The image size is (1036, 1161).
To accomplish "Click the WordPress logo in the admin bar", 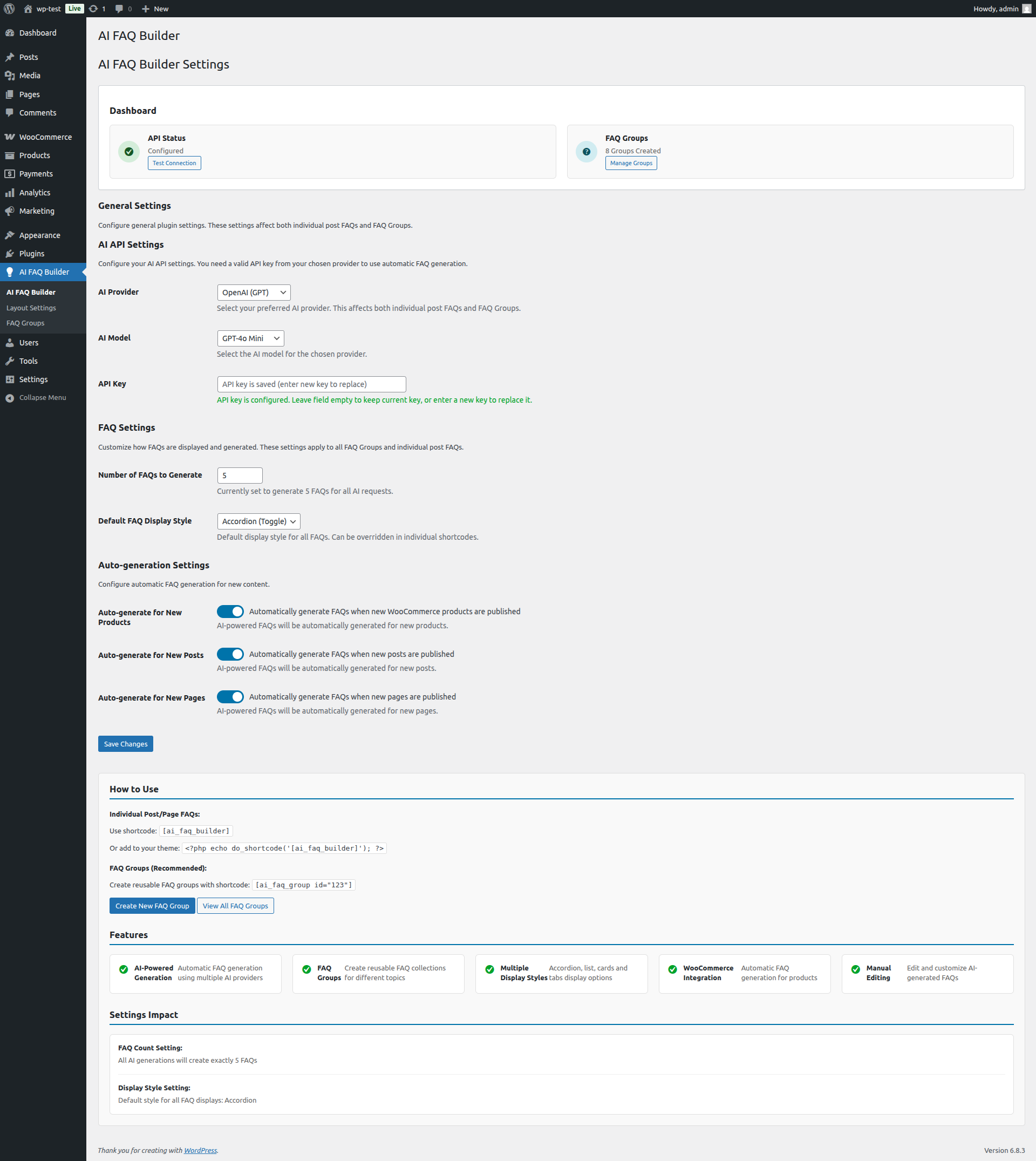I will point(9,9).
